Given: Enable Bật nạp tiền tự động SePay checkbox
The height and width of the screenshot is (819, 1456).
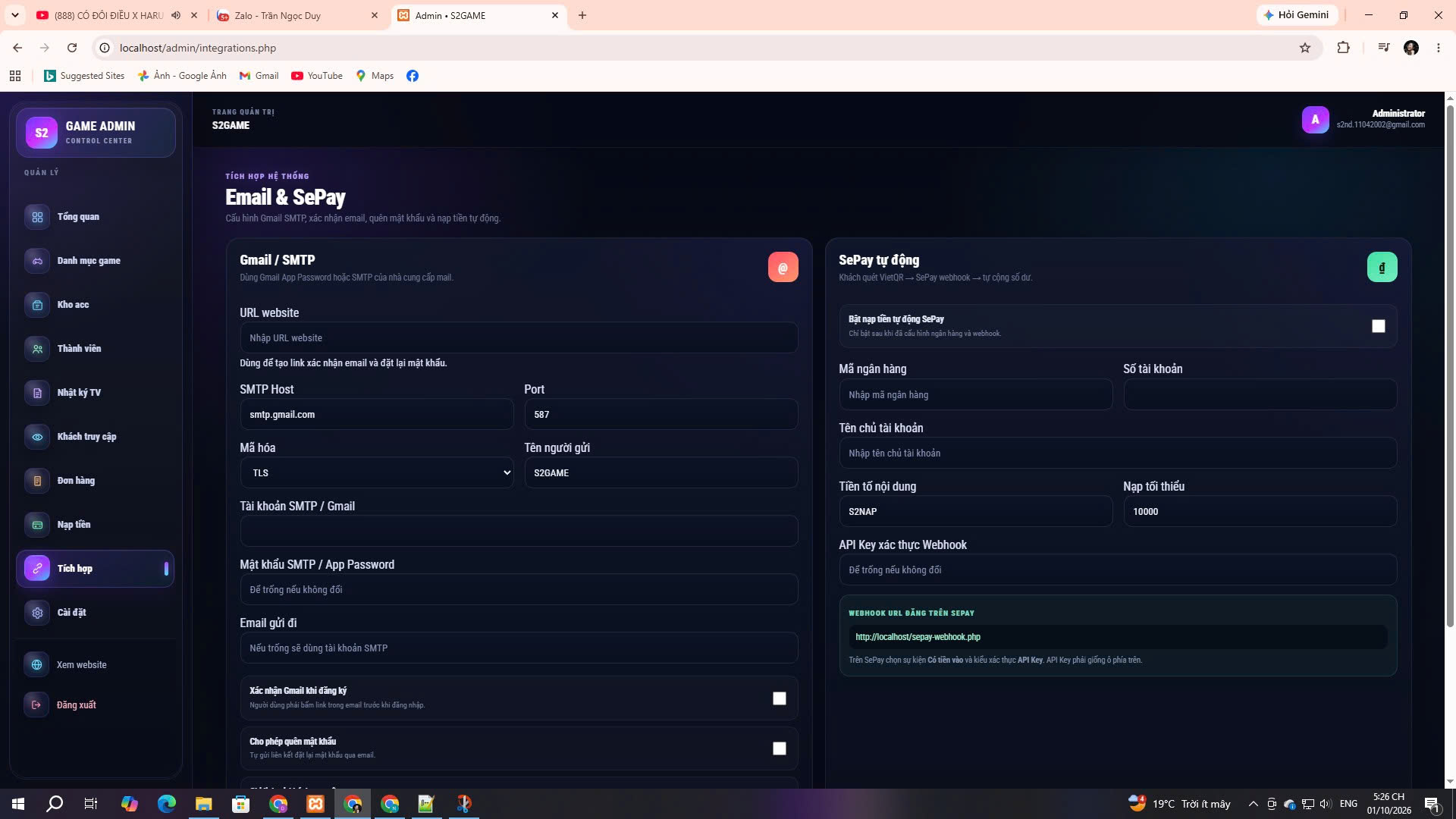Looking at the screenshot, I should coord(1379,326).
